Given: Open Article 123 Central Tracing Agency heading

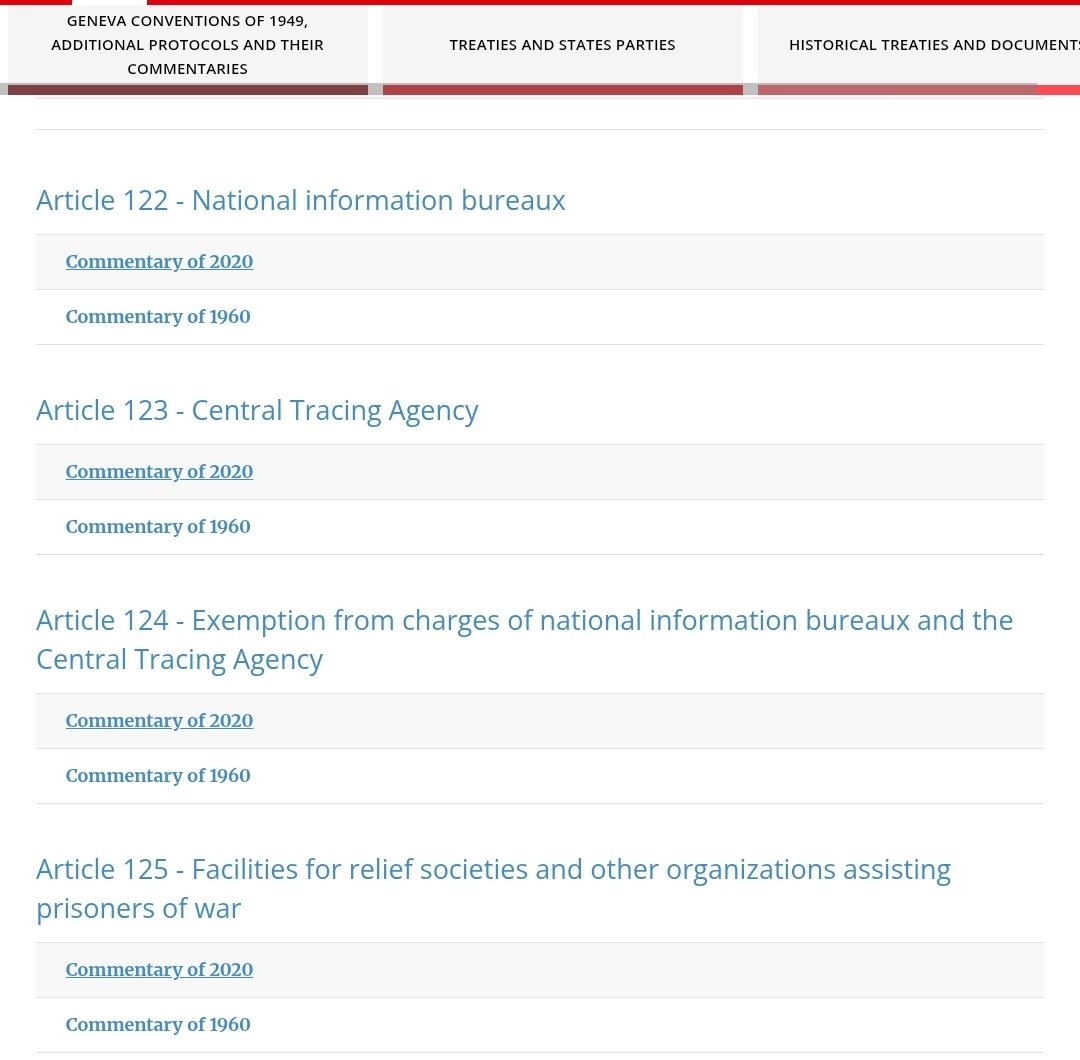Looking at the screenshot, I should tap(257, 411).
